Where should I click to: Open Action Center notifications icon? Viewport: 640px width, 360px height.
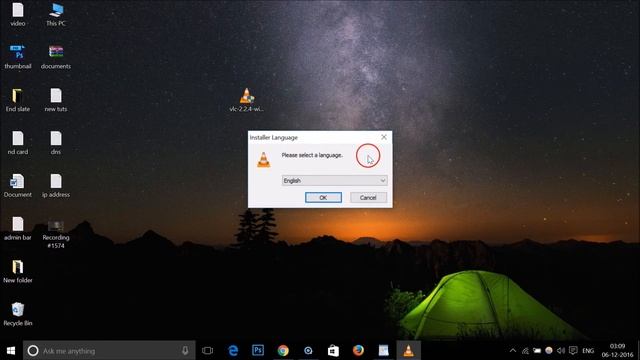(x=573, y=351)
